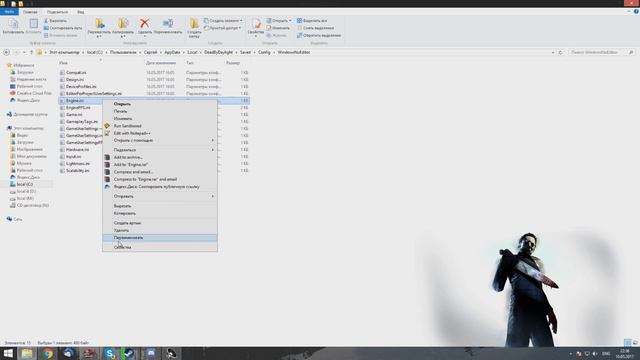The height and width of the screenshot is (360, 640).
Task: Open Discord from the taskbar
Action: pyautogui.click(x=151, y=353)
